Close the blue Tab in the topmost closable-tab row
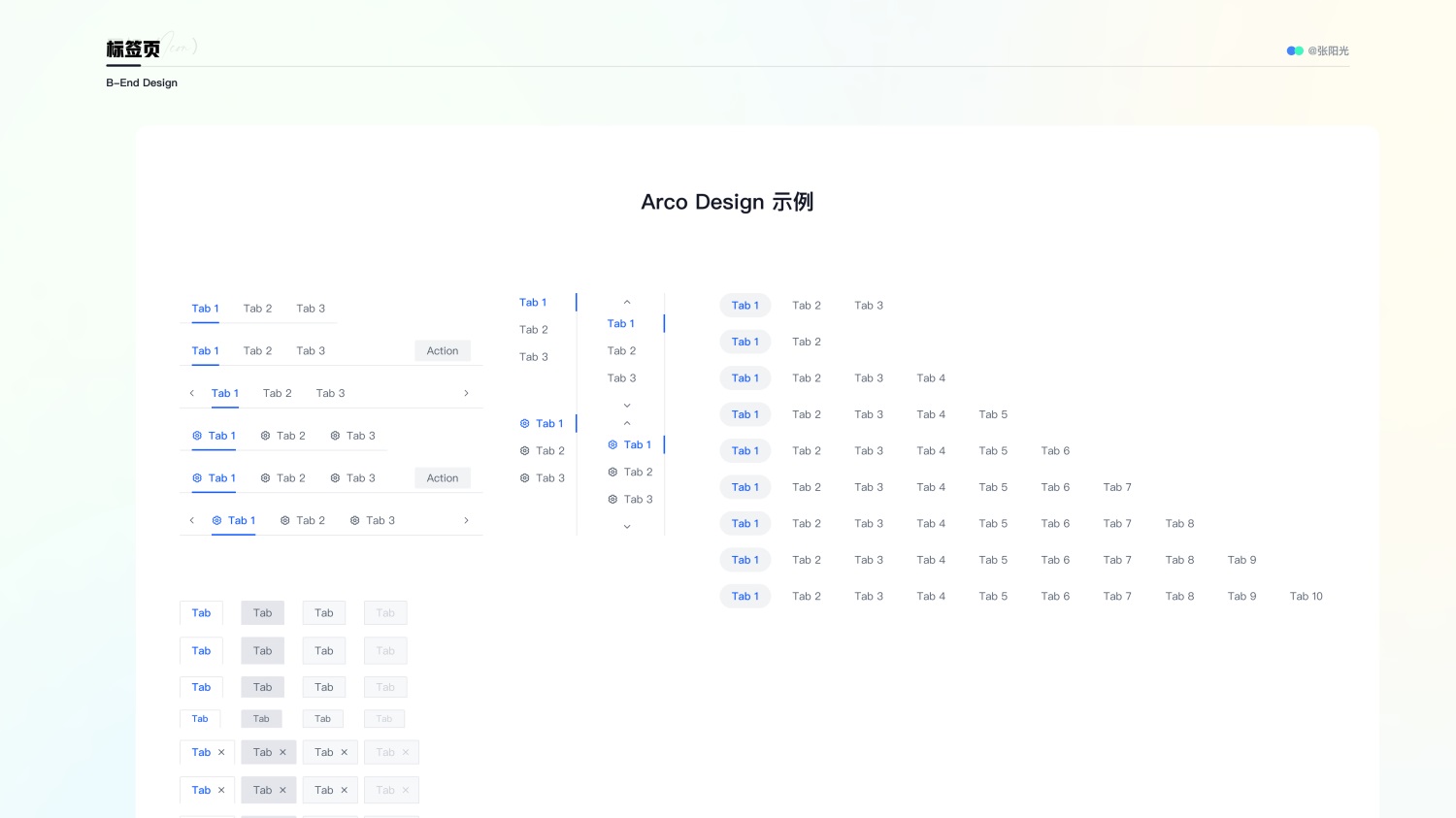 pyautogui.click(x=221, y=753)
